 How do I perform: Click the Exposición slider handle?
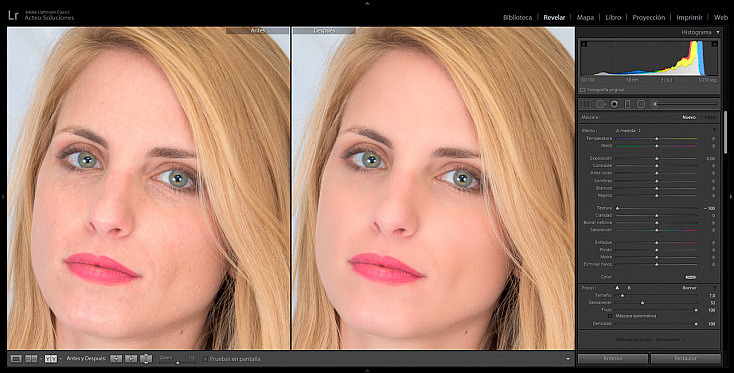[656, 159]
